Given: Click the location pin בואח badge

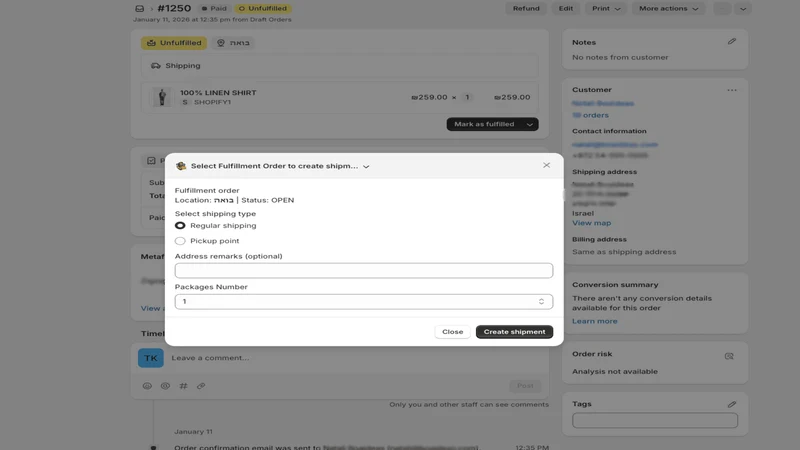Looking at the screenshot, I should pos(233,43).
